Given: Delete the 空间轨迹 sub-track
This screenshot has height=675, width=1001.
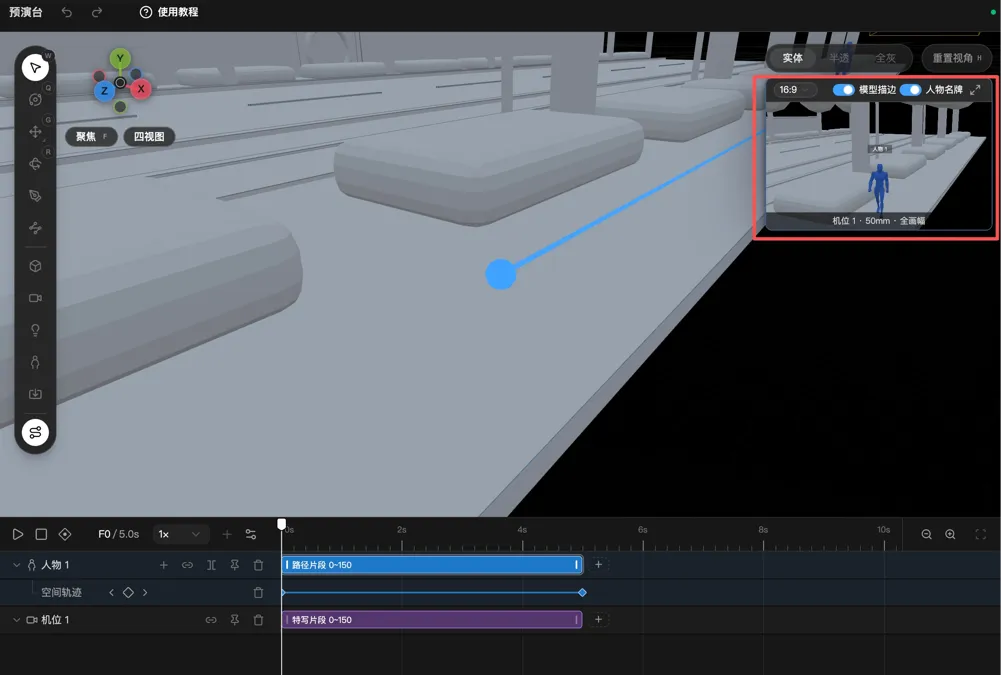Looking at the screenshot, I should click(258, 593).
